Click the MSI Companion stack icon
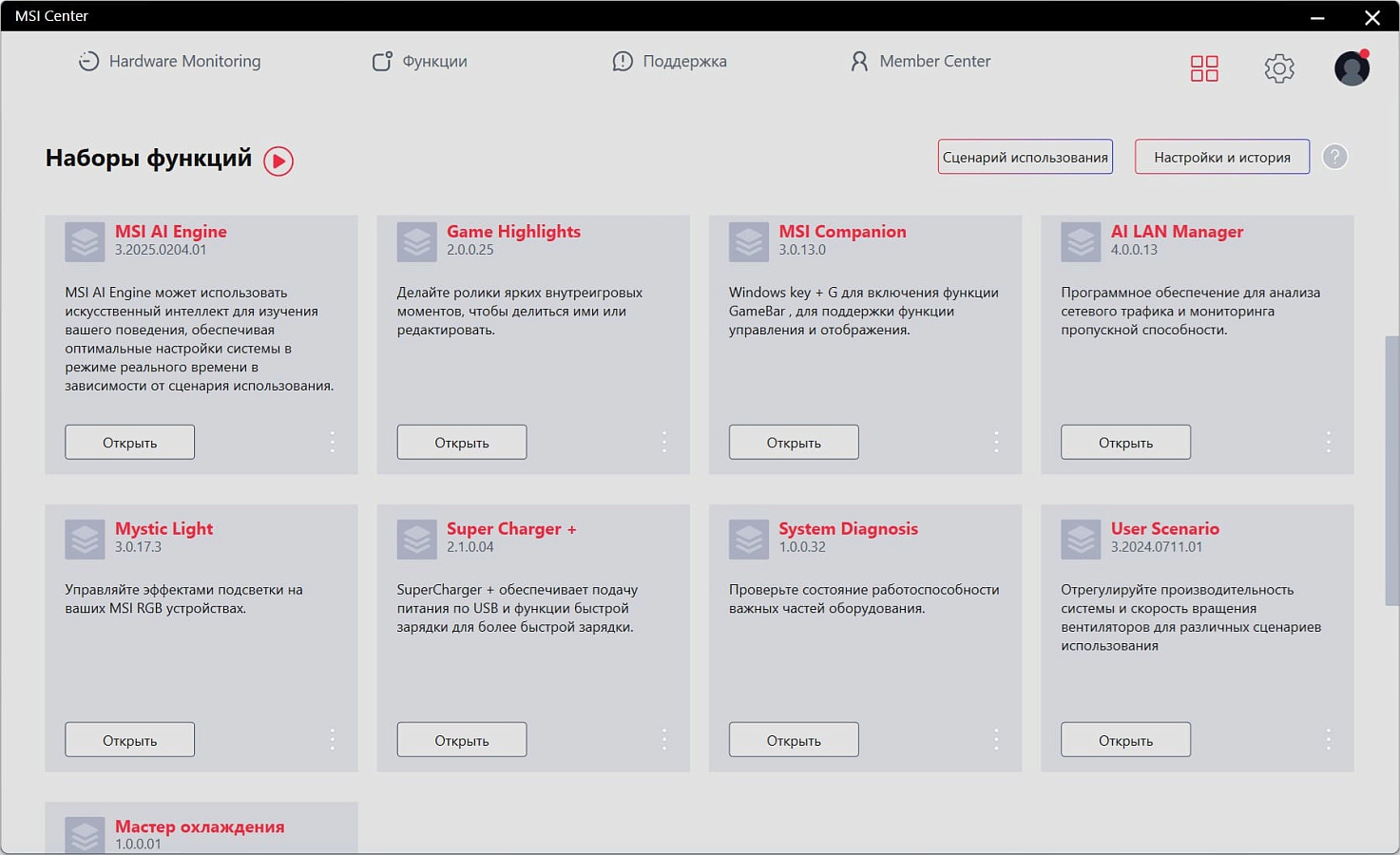 [749, 242]
